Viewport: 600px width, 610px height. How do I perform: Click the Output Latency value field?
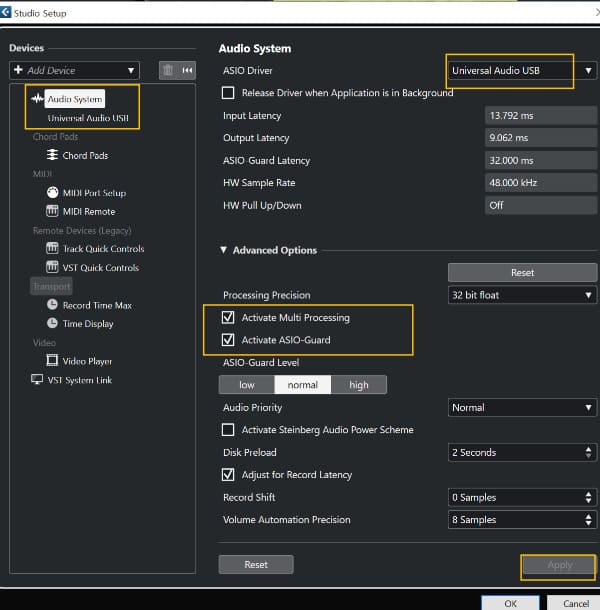pyautogui.click(x=541, y=138)
